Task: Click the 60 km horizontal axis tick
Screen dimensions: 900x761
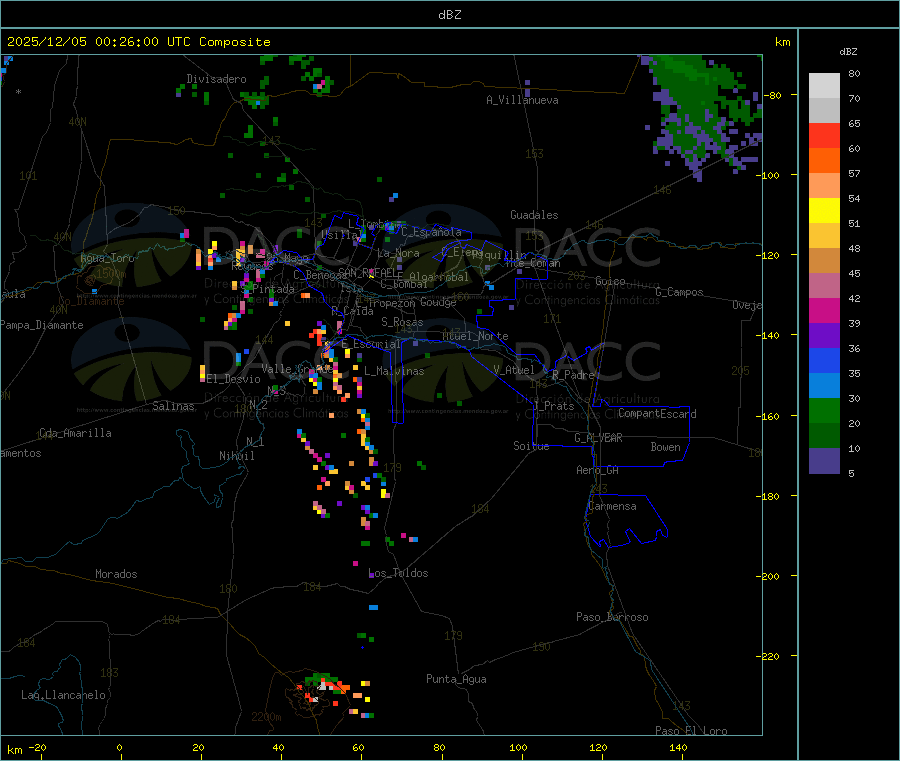Action: tap(359, 747)
